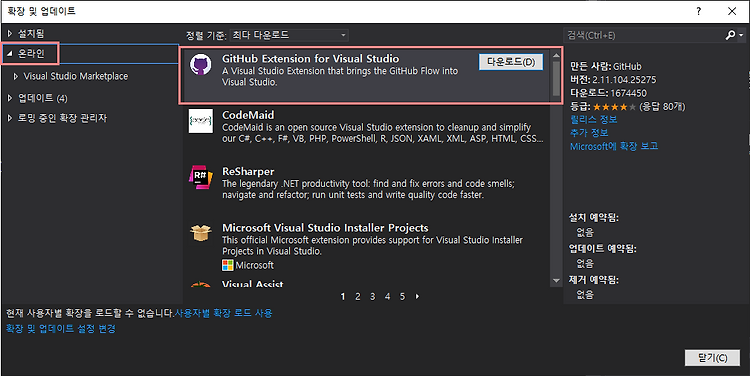This screenshot has width=750, height=376.
Task: Click the 닫기(C) button
Action: tap(712, 357)
